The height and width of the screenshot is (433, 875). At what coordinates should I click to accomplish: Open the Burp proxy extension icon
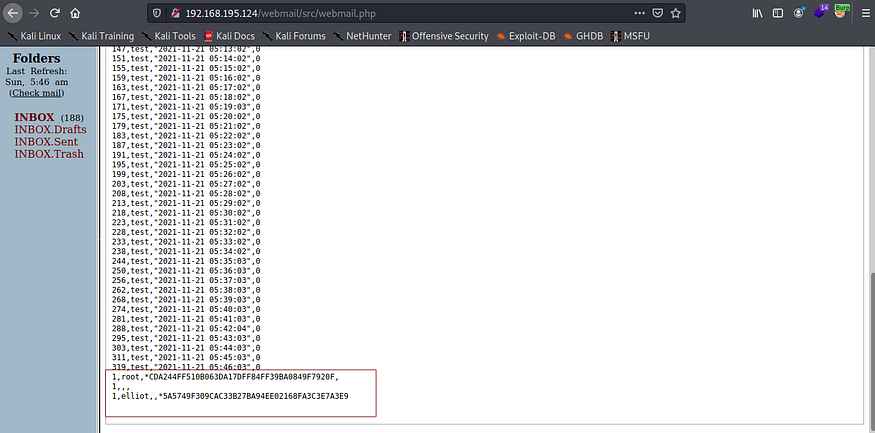point(840,11)
